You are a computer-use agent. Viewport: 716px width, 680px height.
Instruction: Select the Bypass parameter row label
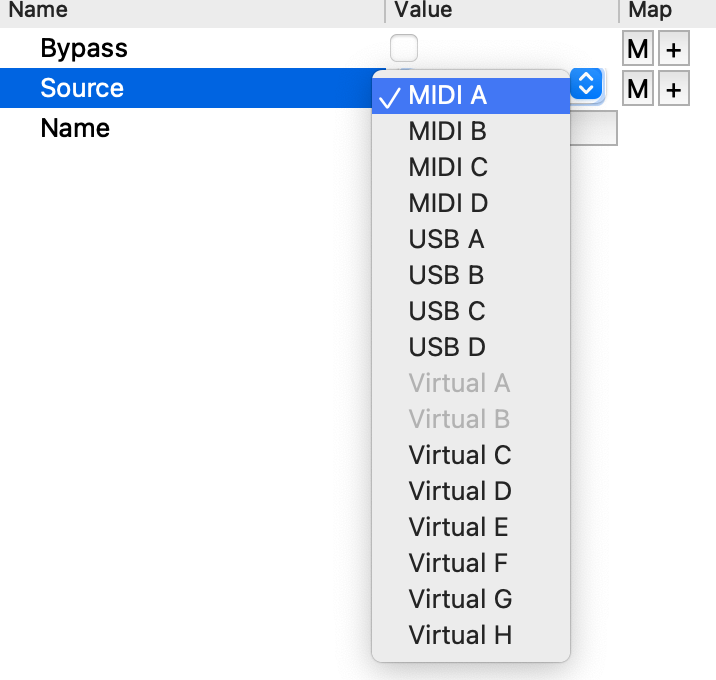(x=84, y=49)
